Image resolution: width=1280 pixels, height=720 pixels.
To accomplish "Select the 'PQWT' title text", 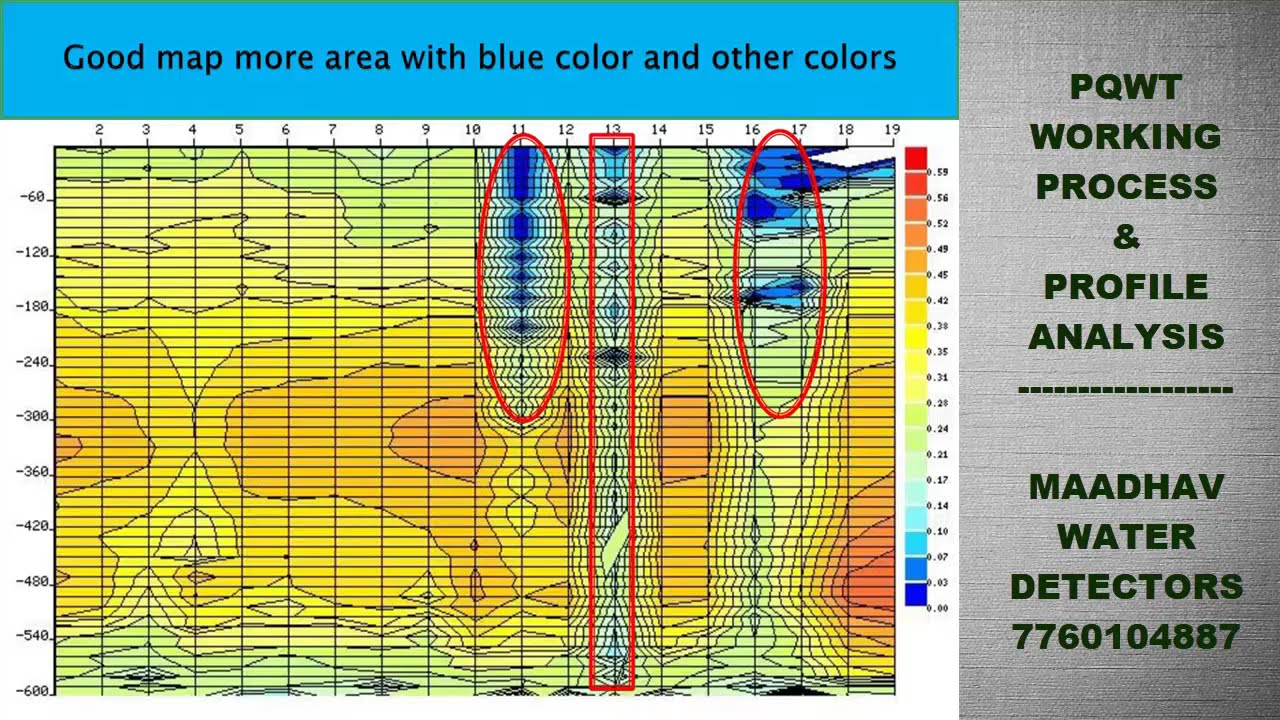I will (1125, 88).
